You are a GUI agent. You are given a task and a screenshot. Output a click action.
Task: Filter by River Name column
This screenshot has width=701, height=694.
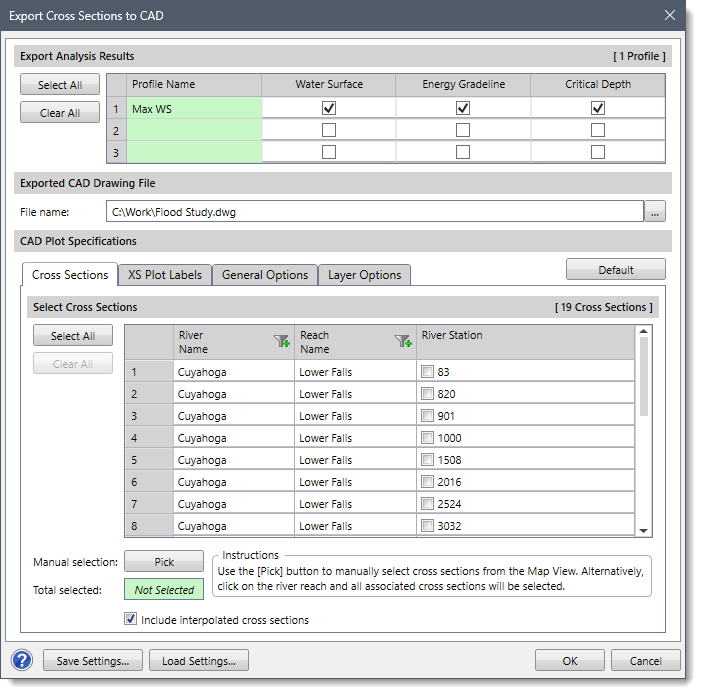(282, 341)
